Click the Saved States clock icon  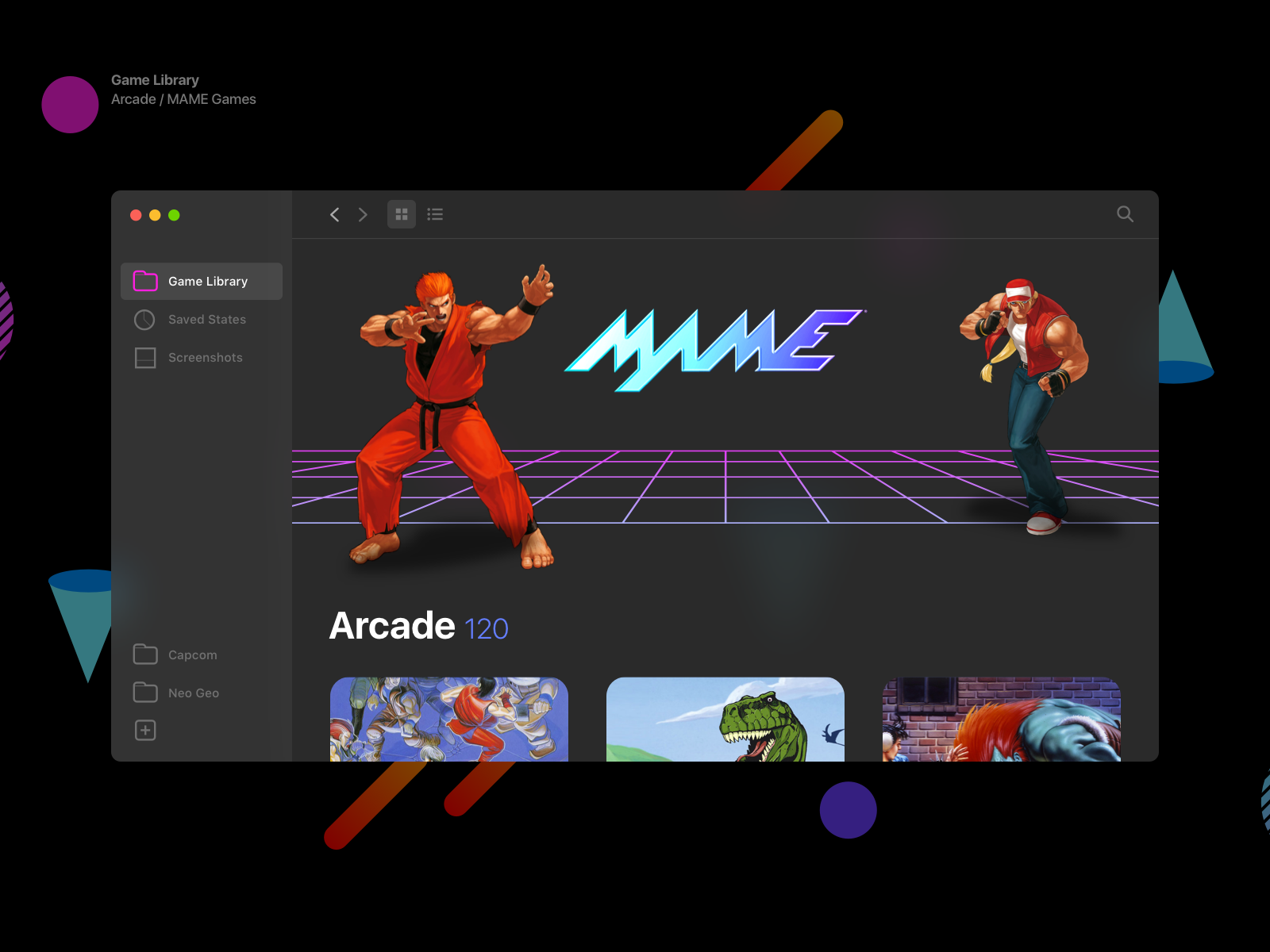(x=144, y=320)
